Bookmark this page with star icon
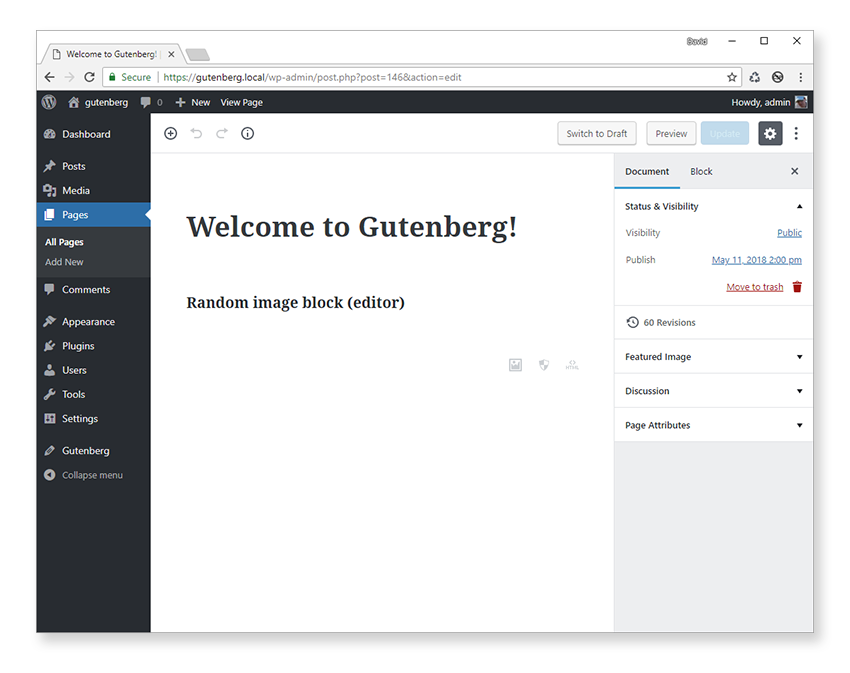850x673 pixels. coord(732,77)
